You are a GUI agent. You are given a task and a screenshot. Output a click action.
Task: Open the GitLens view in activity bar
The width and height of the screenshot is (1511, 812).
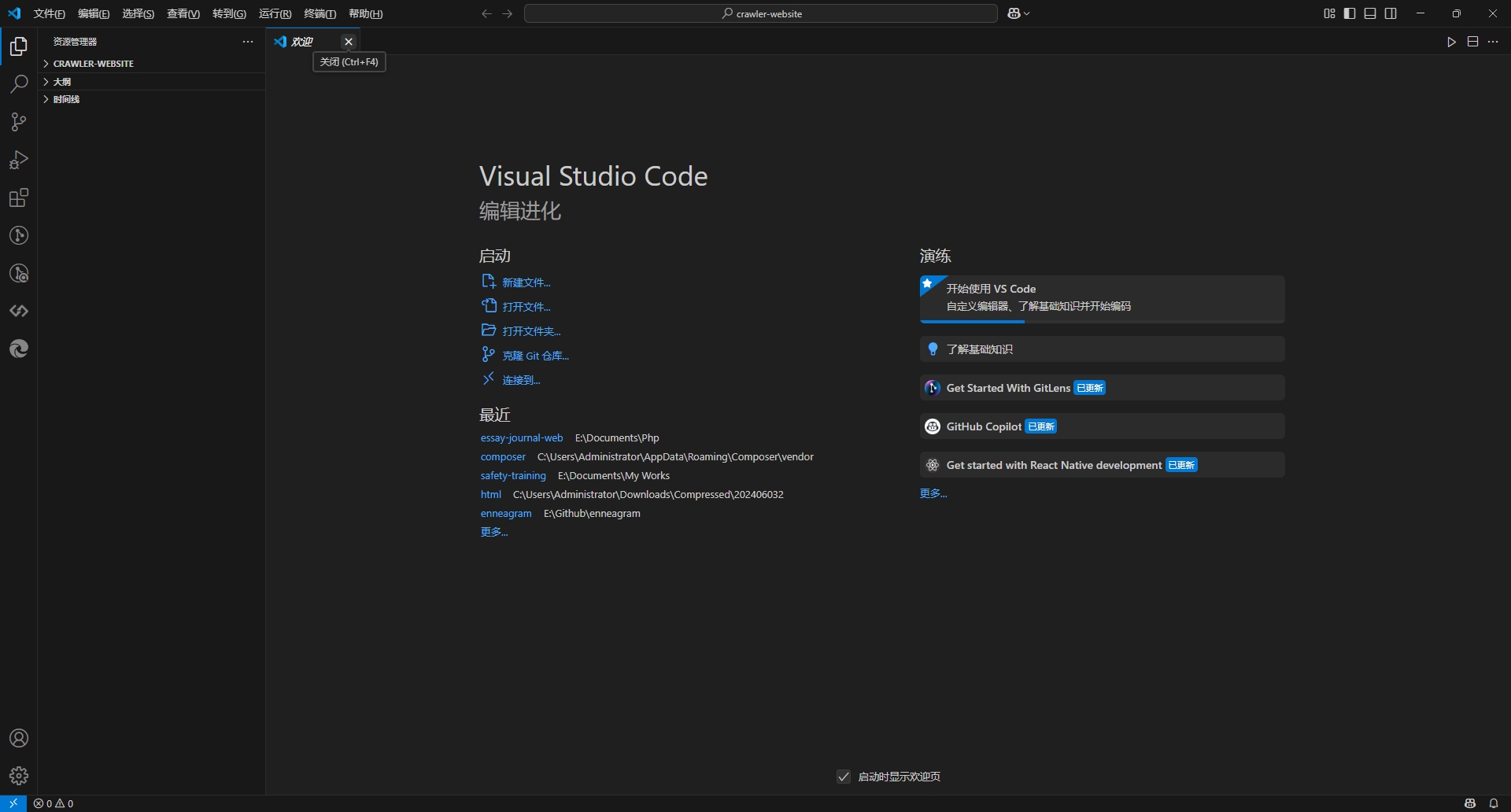[19, 235]
